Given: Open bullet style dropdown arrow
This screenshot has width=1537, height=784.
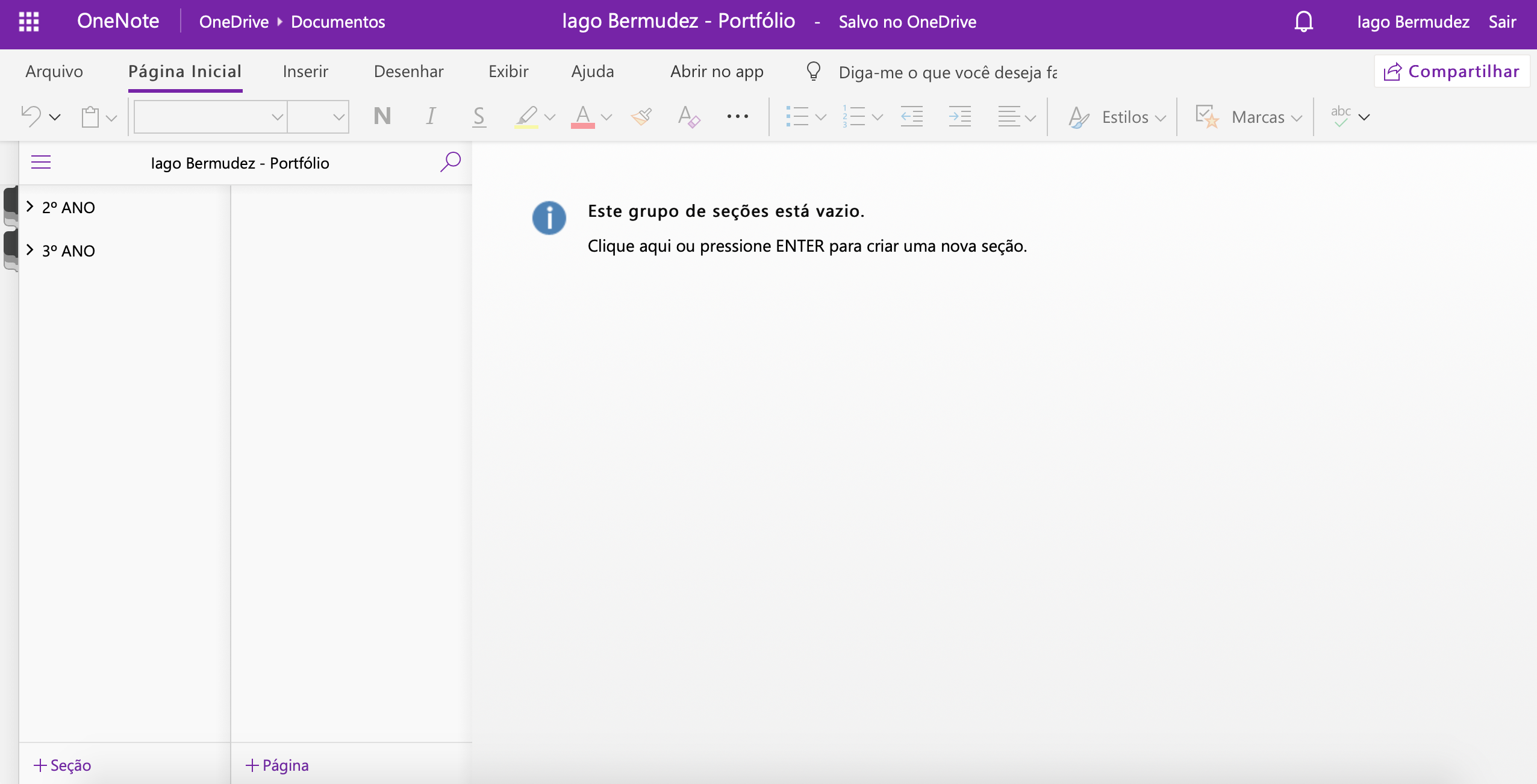Looking at the screenshot, I should tap(820, 117).
